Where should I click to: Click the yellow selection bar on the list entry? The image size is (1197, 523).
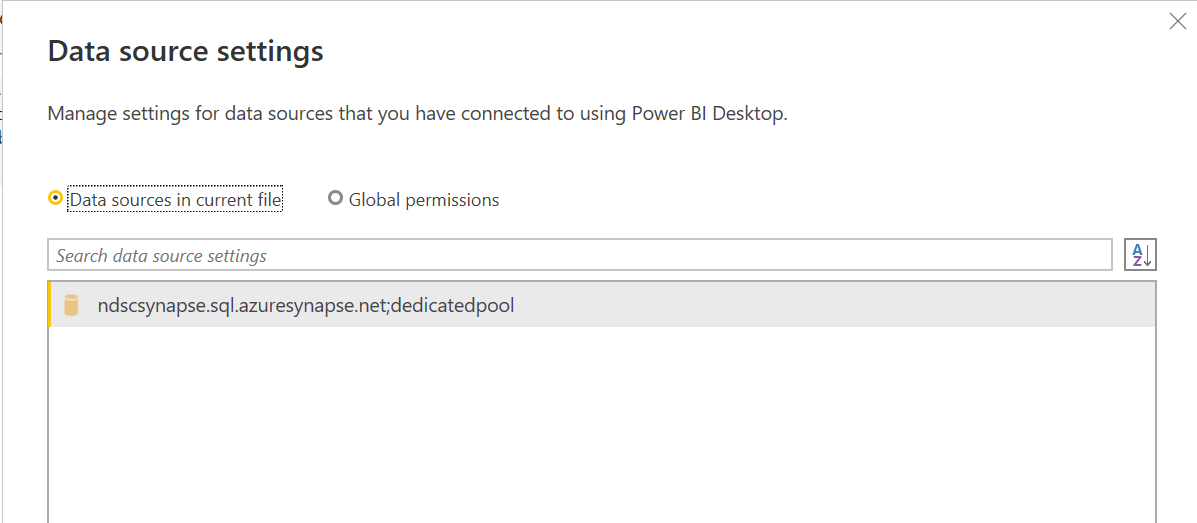50,305
